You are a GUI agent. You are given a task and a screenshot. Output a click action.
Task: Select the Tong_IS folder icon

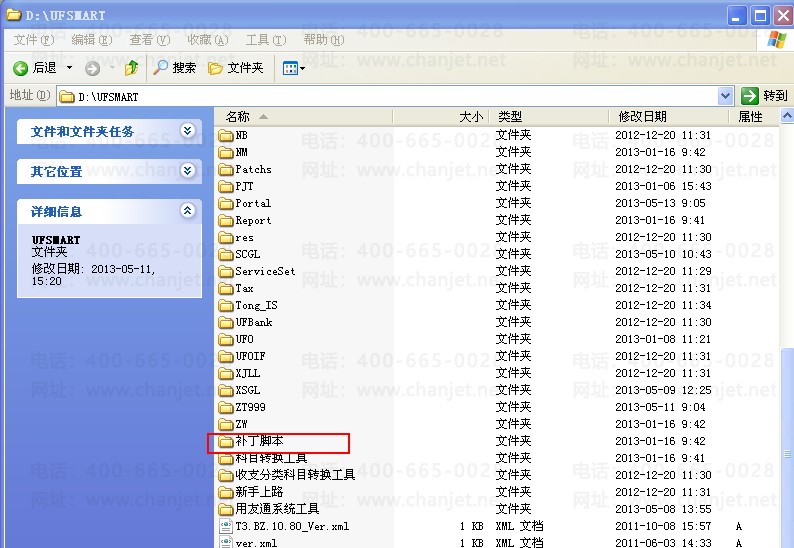(226, 305)
